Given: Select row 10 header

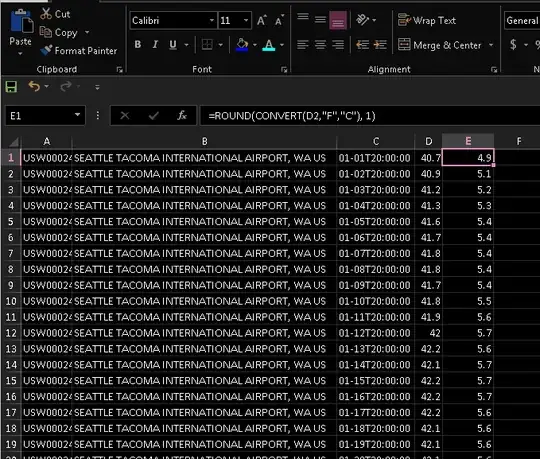Looking at the screenshot, I should 11,301.
